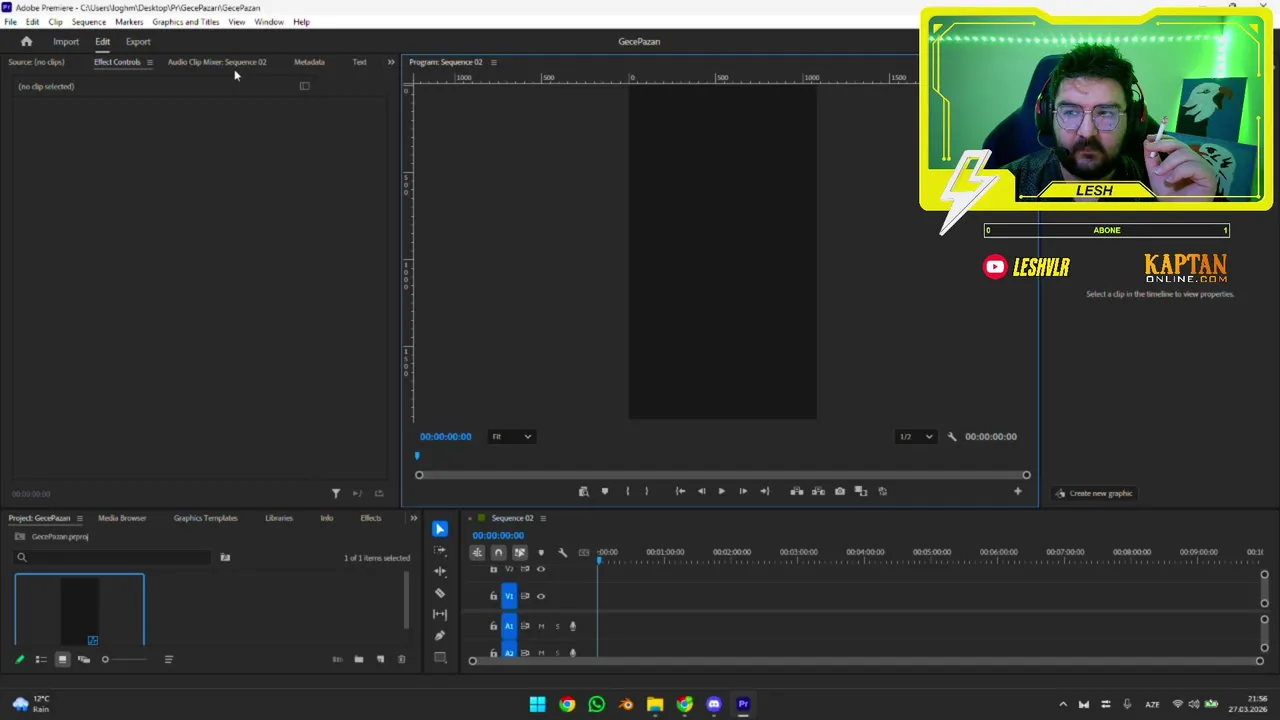Show hidden tabs in Project panel group

(413, 518)
